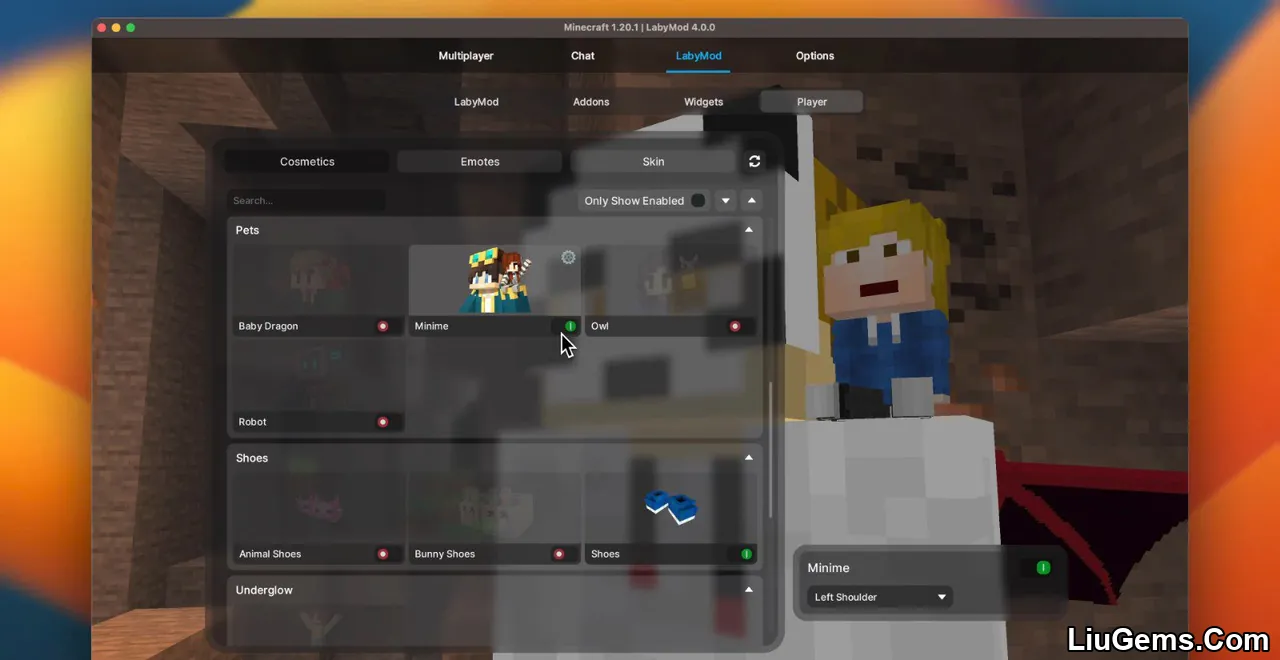The image size is (1280, 660).
Task: Focus the cosmetics Search field
Action: click(x=305, y=200)
